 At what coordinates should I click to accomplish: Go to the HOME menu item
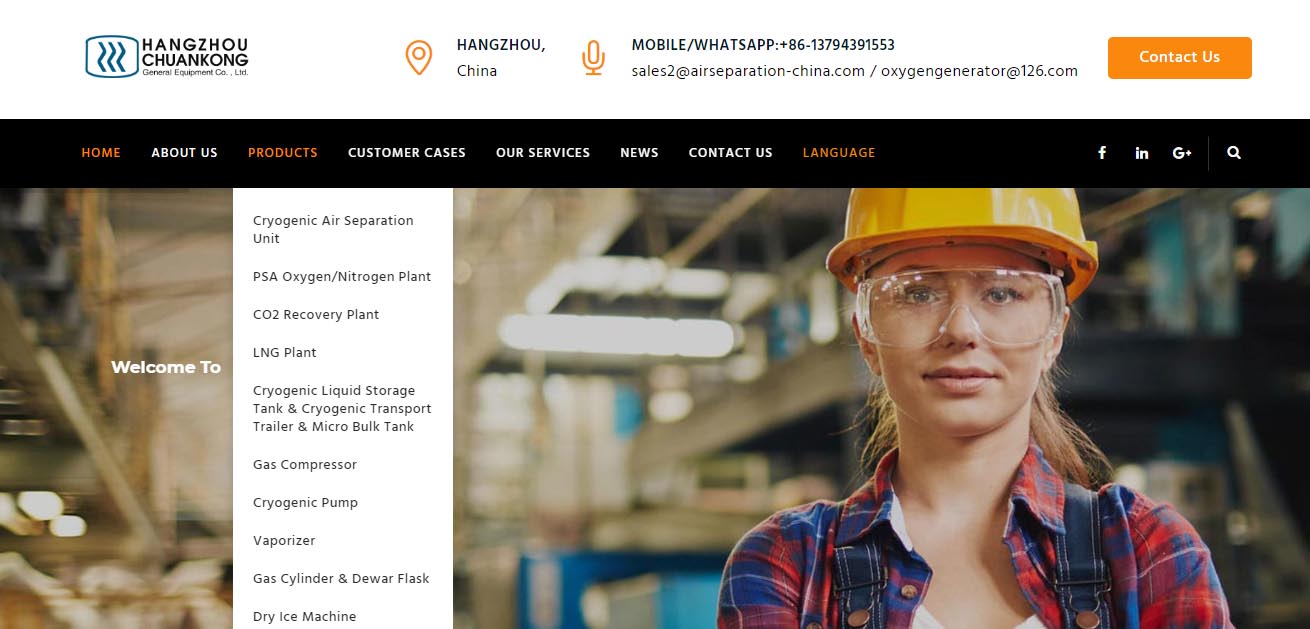point(101,153)
